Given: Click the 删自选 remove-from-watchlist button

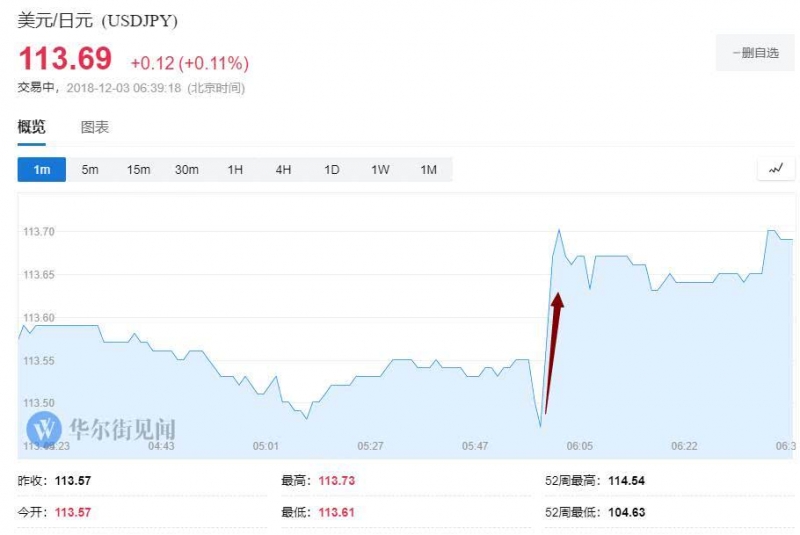Looking at the screenshot, I should pos(755,53).
